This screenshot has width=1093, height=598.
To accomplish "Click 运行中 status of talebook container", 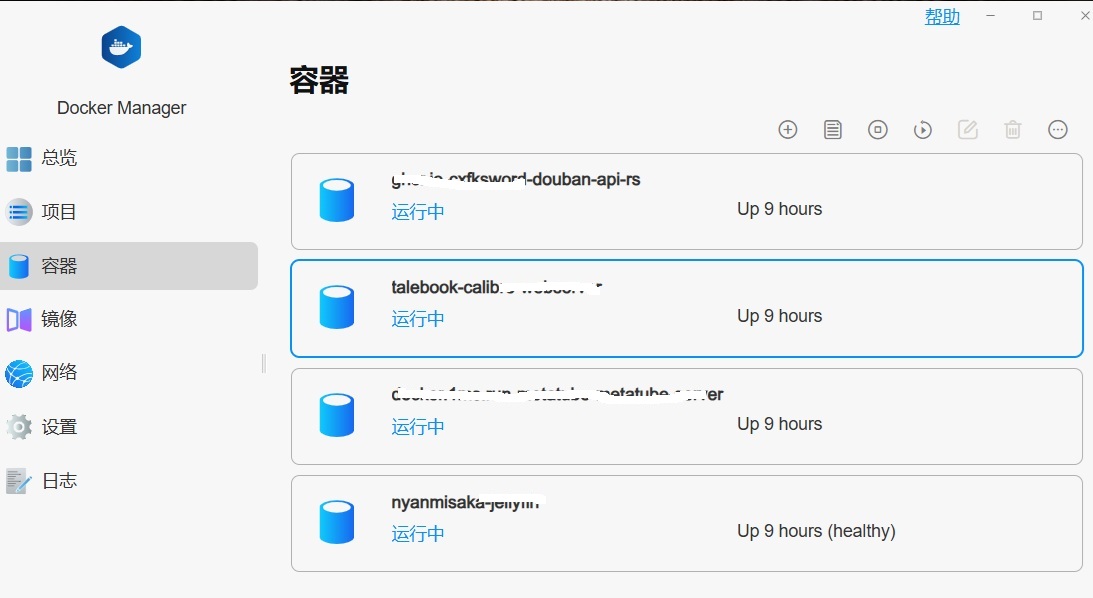I will tap(418, 319).
